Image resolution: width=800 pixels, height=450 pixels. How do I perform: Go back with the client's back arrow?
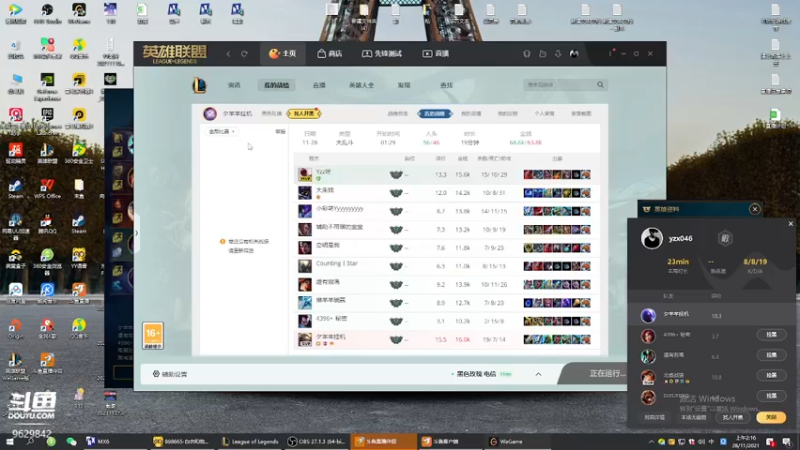coord(229,54)
